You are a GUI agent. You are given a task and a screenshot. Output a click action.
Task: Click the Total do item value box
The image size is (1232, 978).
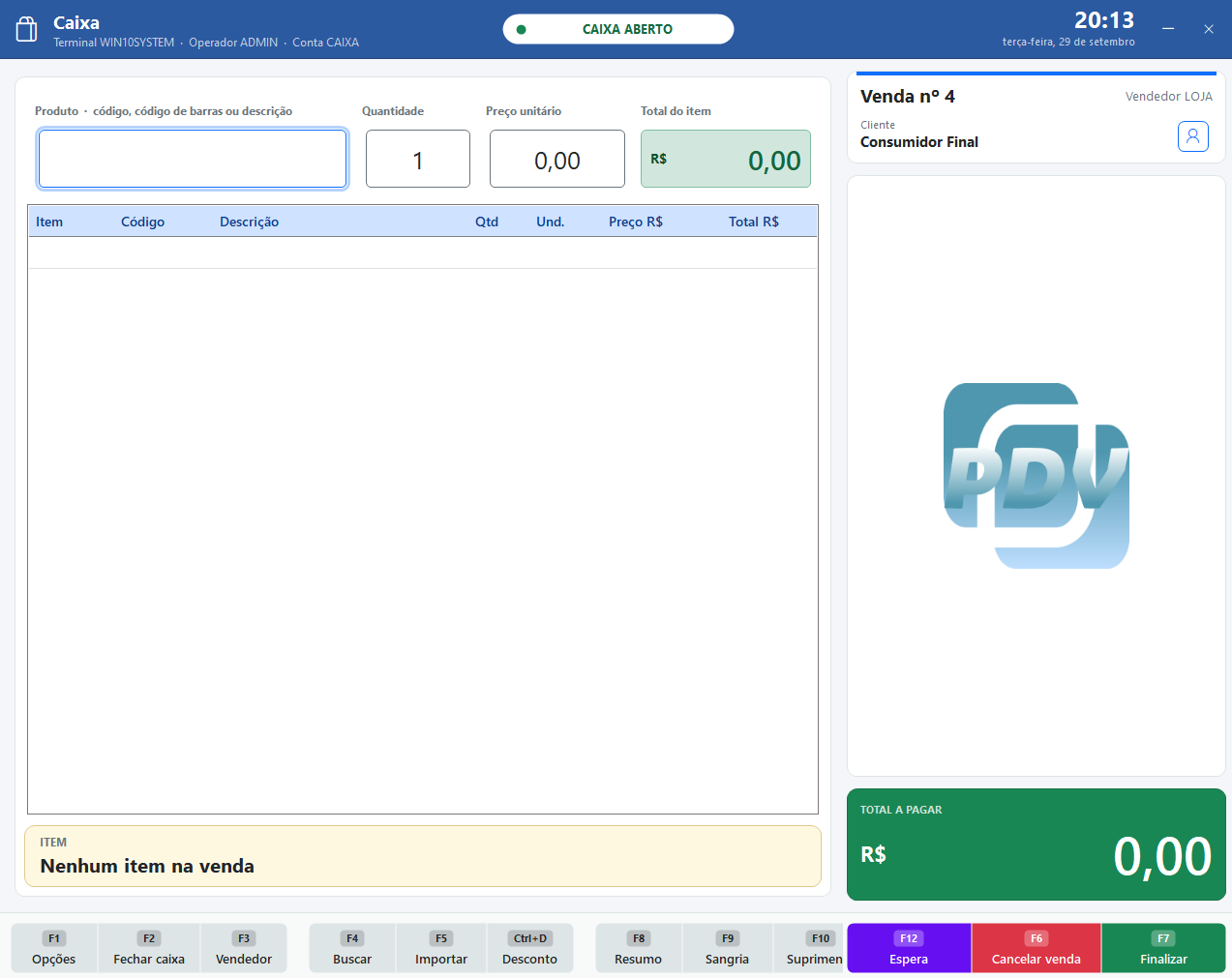[x=726, y=159]
